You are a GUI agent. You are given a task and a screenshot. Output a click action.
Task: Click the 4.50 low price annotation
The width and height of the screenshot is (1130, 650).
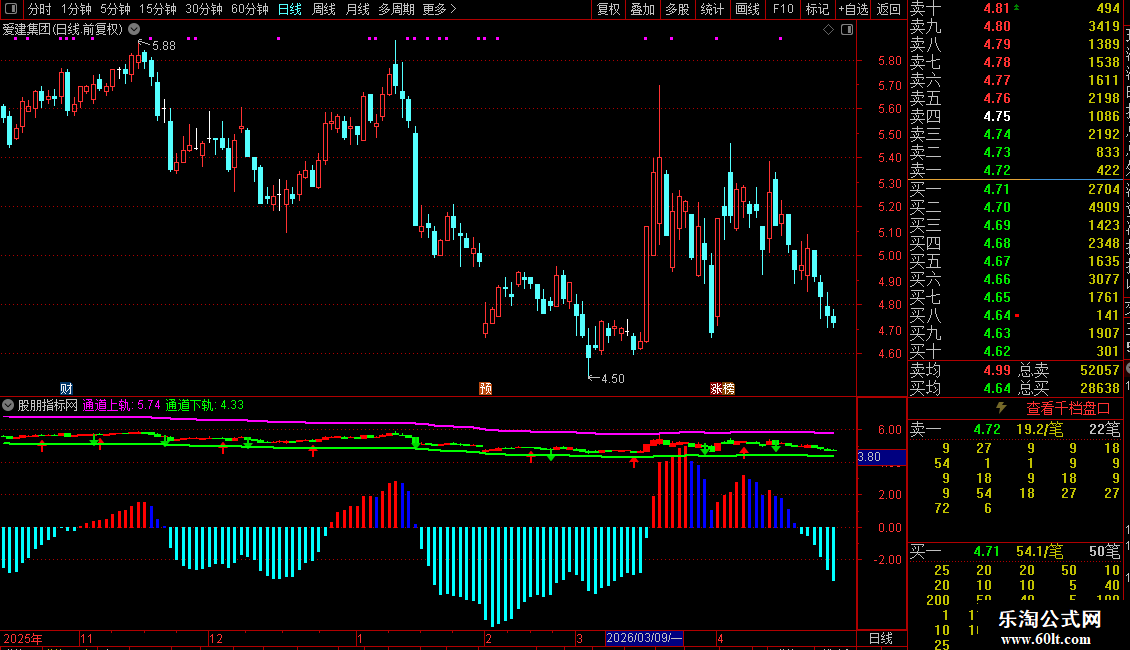(x=613, y=378)
